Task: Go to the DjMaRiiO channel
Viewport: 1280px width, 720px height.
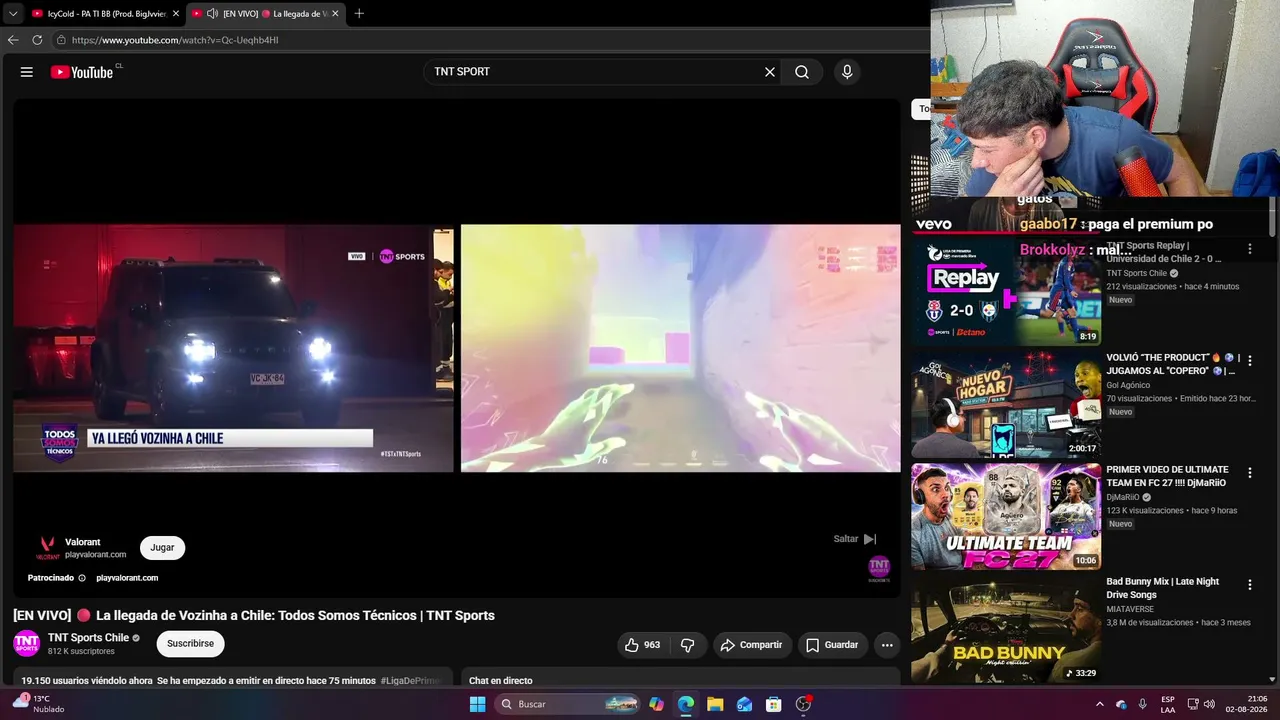Action: (x=1124, y=497)
